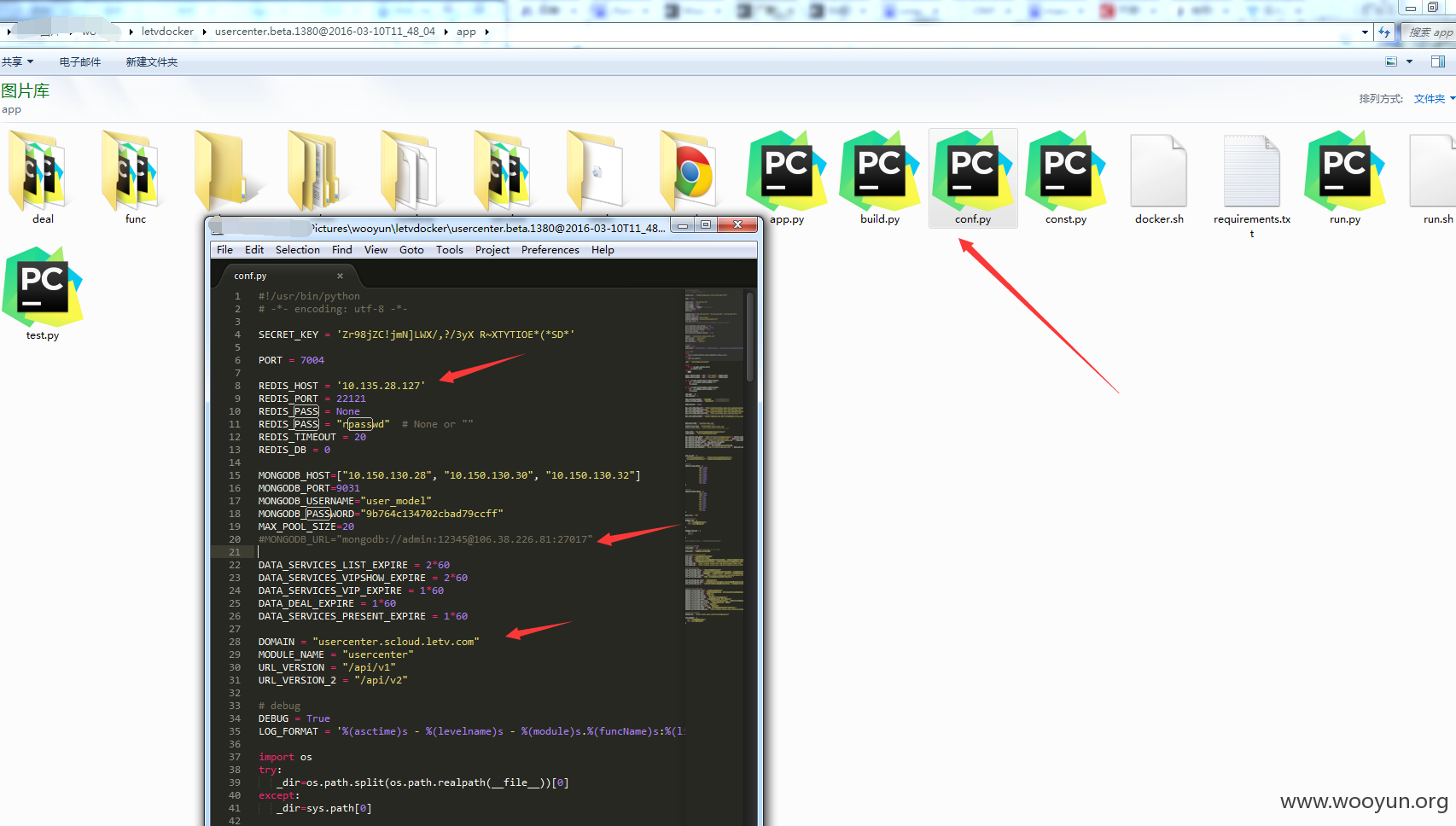1456x826 pixels.
Task: Select the test.py file icon
Action: tap(43, 287)
